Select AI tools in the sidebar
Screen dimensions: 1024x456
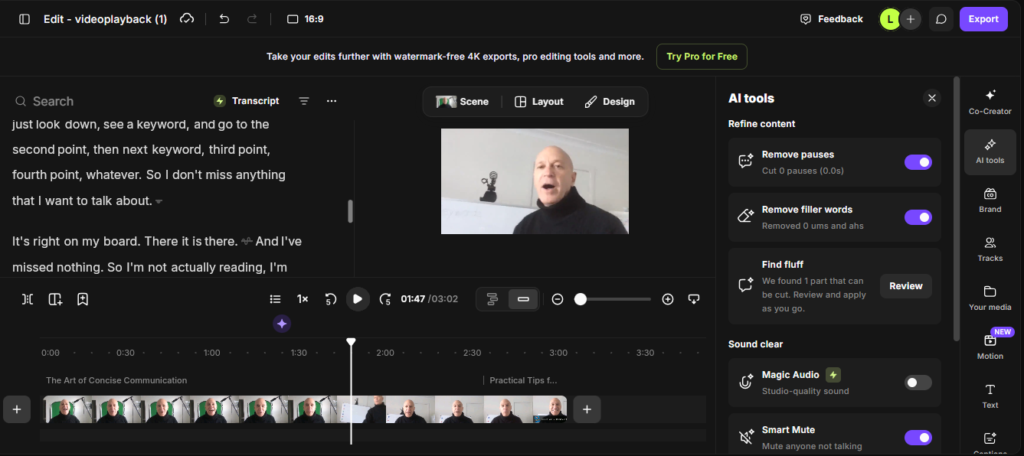pos(989,152)
